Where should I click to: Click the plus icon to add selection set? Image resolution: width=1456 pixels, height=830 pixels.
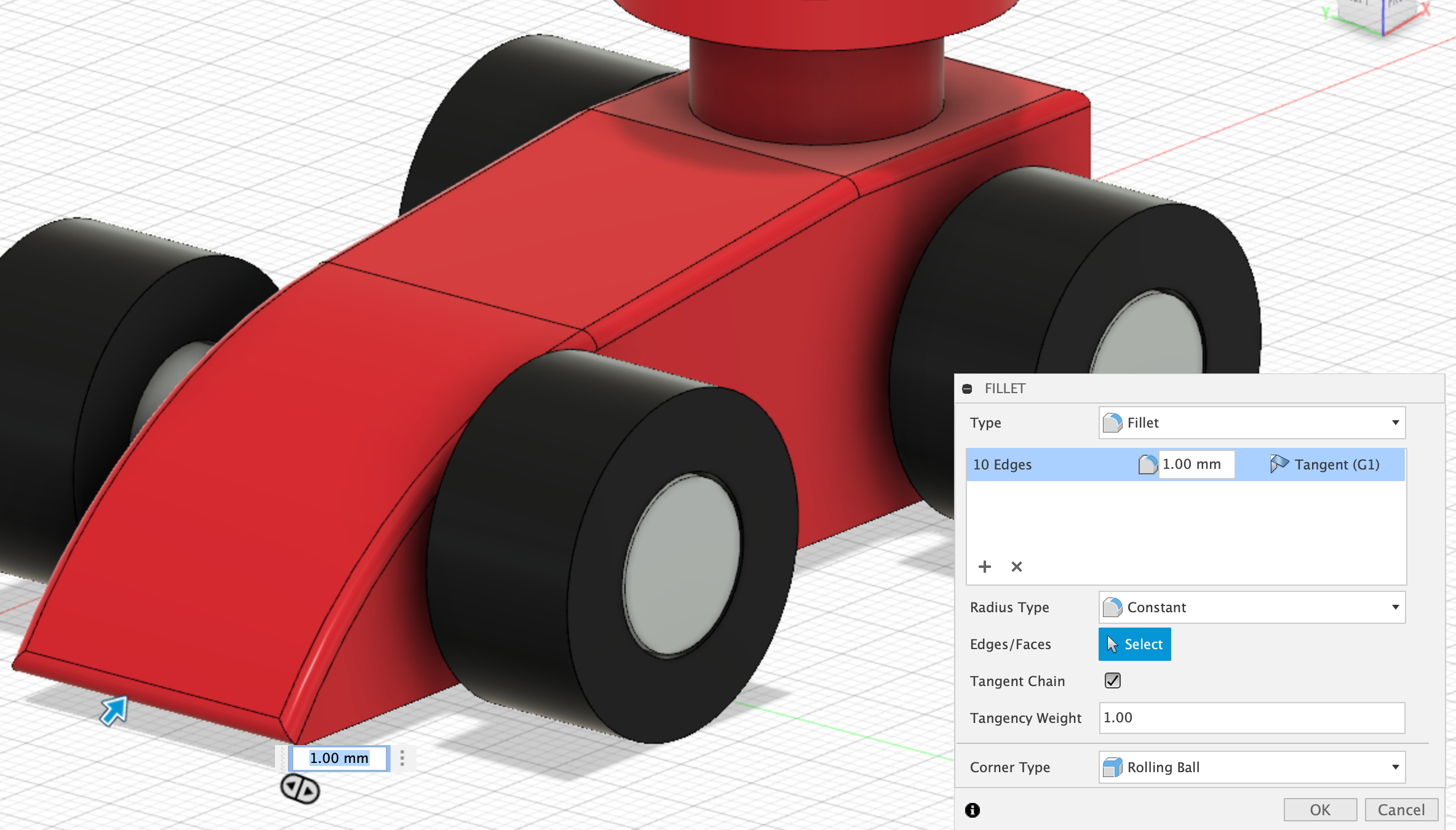tap(985, 567)
